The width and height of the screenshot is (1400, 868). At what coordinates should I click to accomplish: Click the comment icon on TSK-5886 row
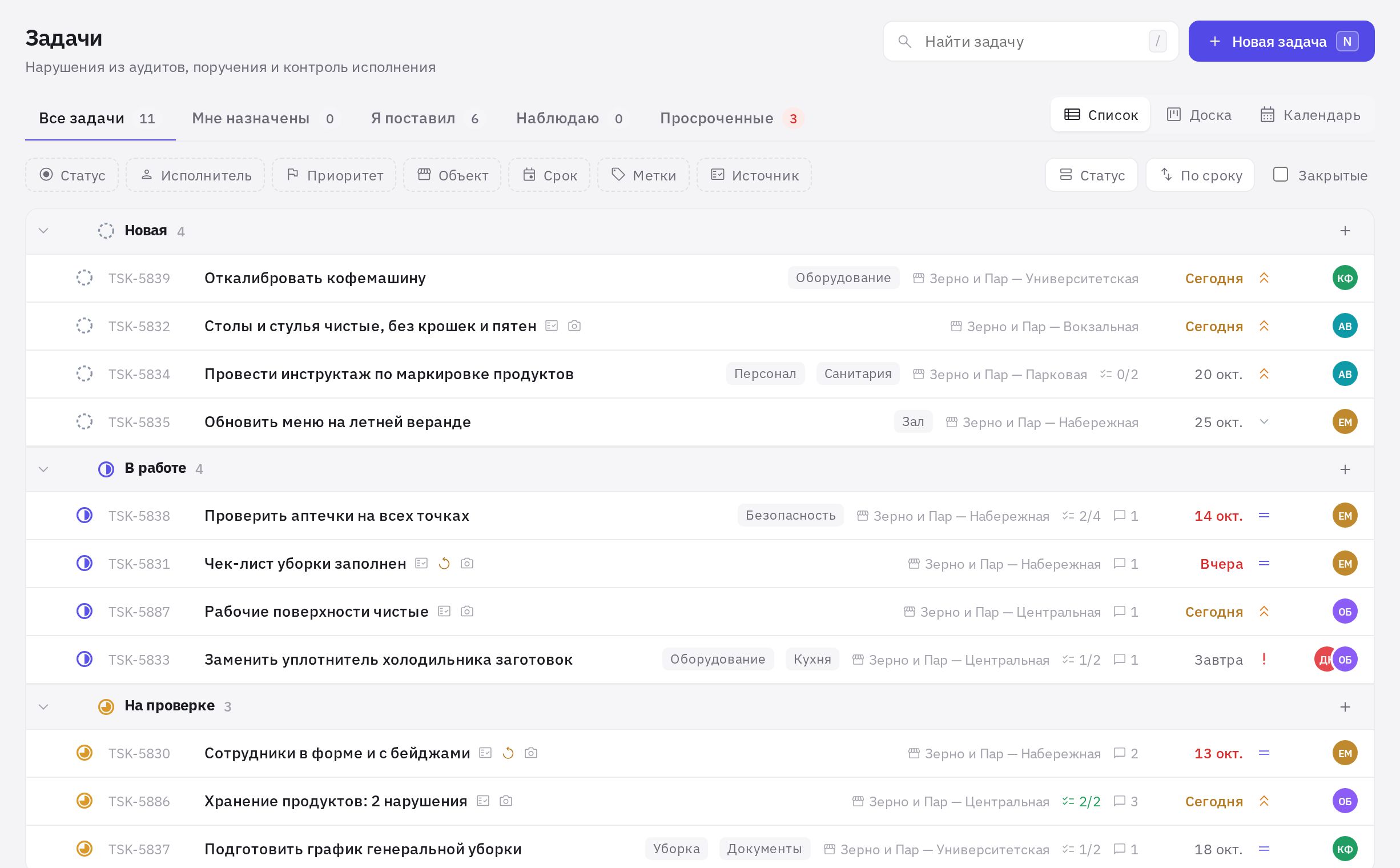[1119, 801]
